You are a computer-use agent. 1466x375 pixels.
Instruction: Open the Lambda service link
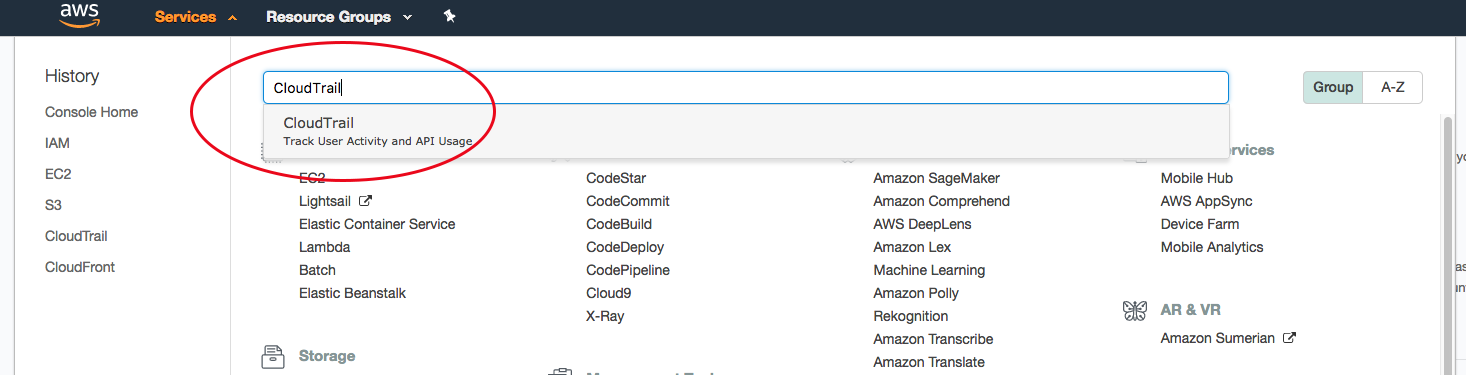click(324, 247)
